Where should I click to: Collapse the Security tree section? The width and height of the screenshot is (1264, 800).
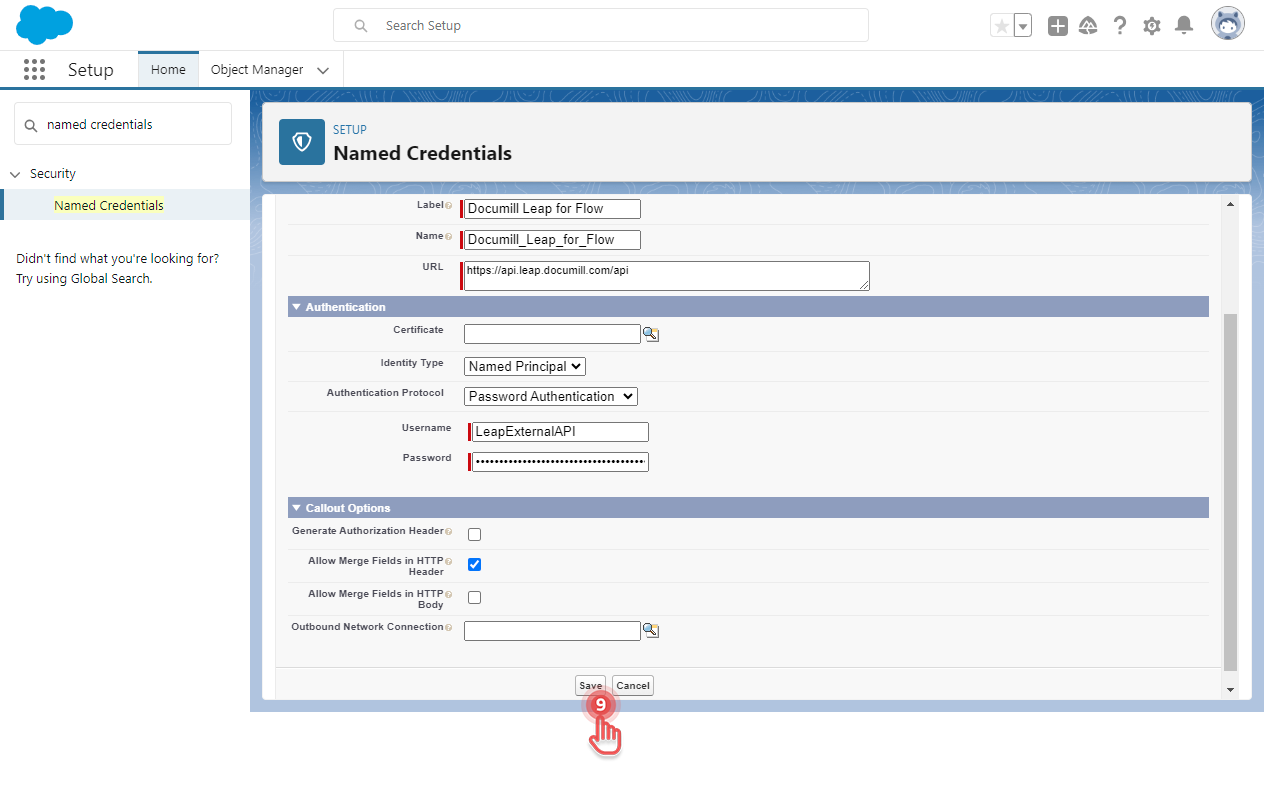tap(15, 174)
